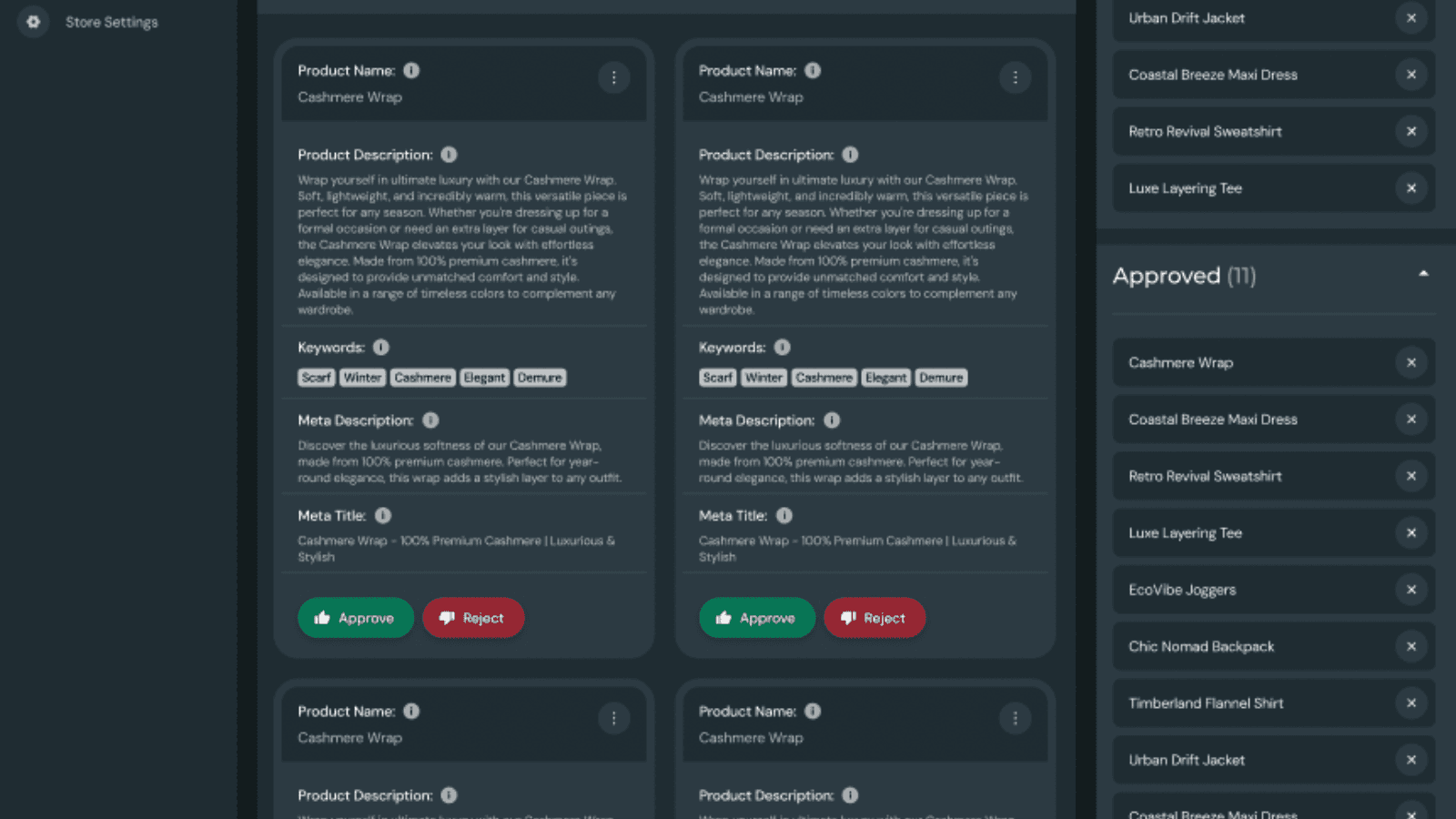Click the Scarf keyword tag in first card
The width and height of the screenshot is (1456, 819).
pyautogui.click(x=317, y=378)
